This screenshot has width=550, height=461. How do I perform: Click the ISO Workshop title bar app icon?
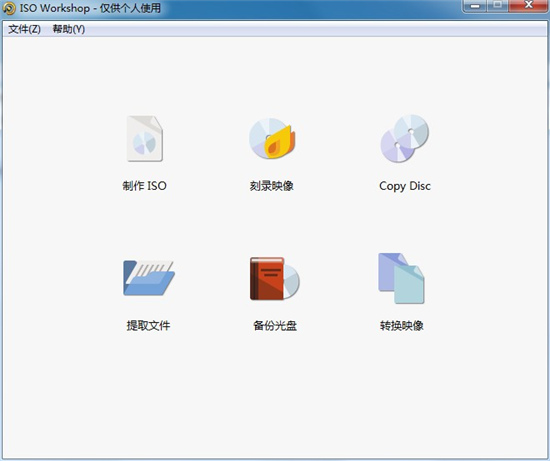[x=9, y=8]
